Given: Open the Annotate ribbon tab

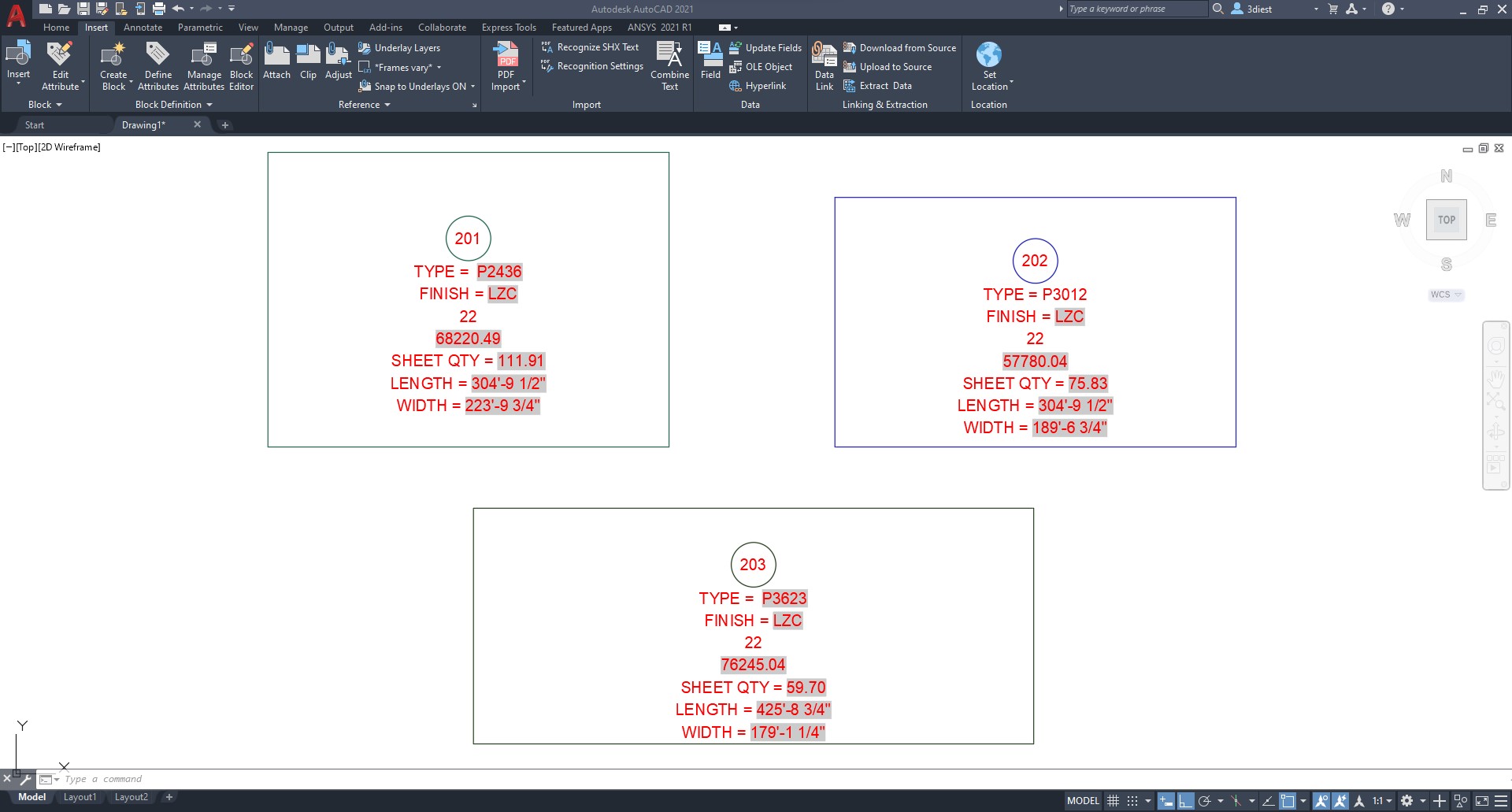Looking at the screenshot, I should click(143, 28).
